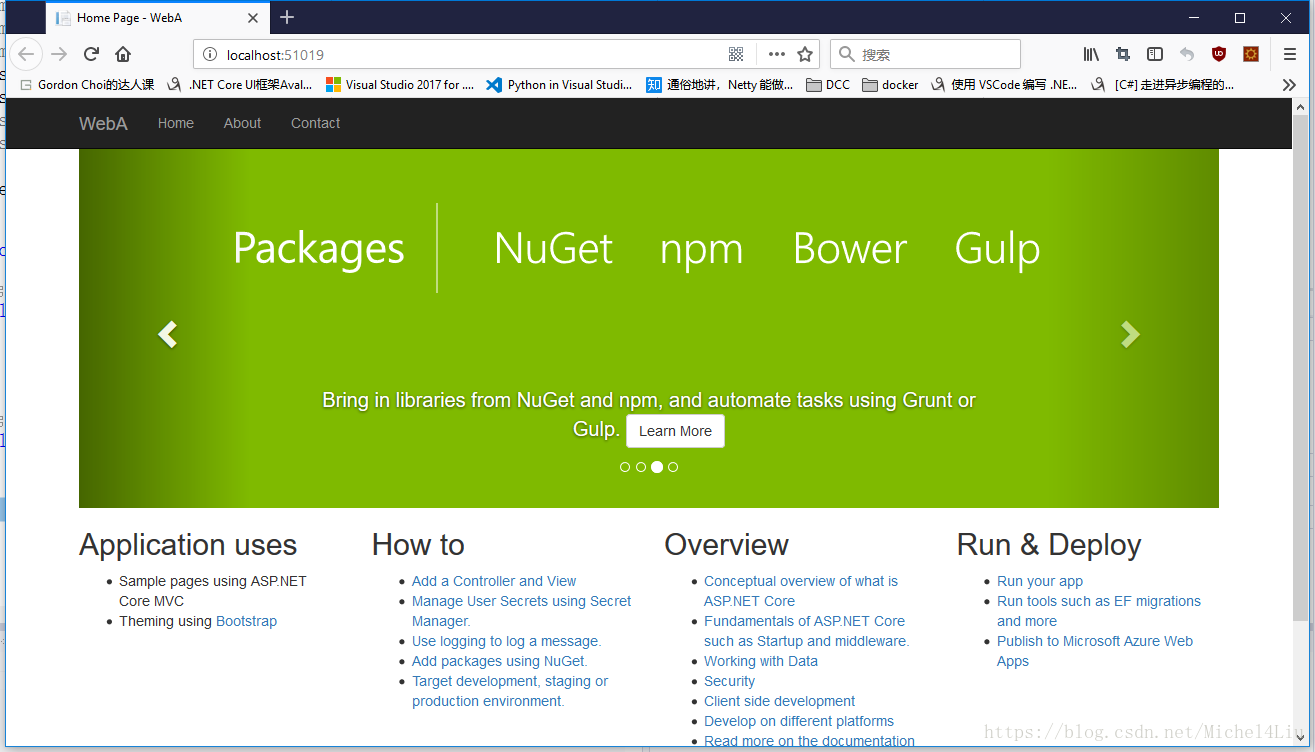Image resolution: width=1315 pixels, height=752 pixels.
Task: Select the fourth carousel indicator dot
Action: pyautogui.click(x=673, y=467)
